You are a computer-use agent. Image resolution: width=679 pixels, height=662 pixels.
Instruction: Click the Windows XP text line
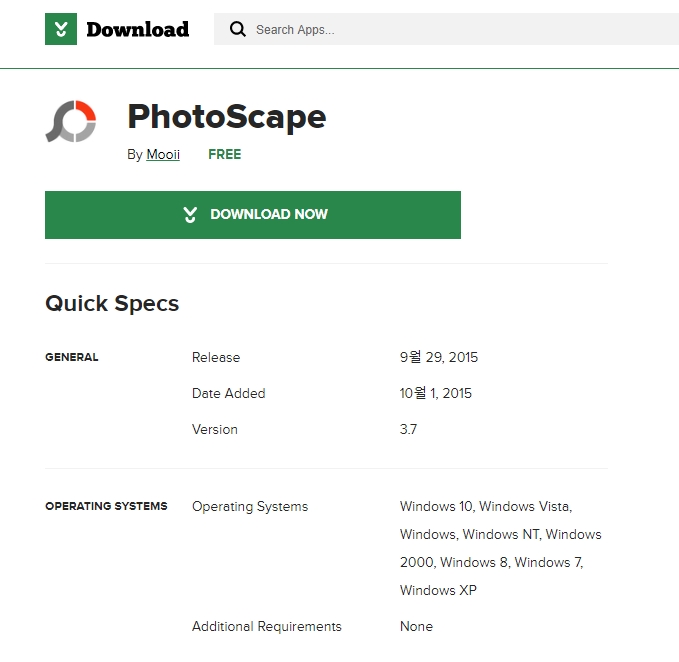(x=438, y=590)
